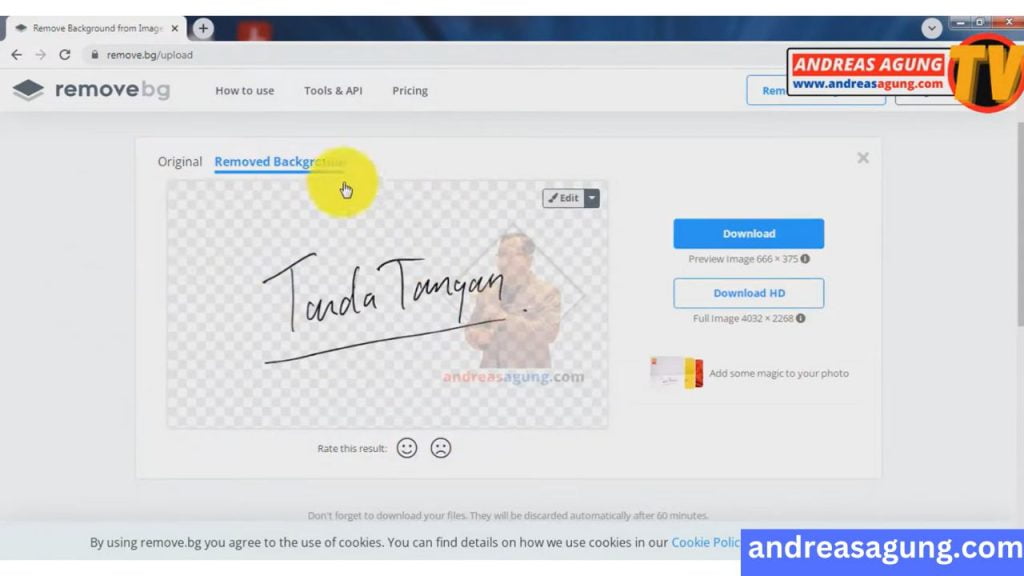Click the browser back arrow
The image size is (1024, 576).
tap(16, 56)
